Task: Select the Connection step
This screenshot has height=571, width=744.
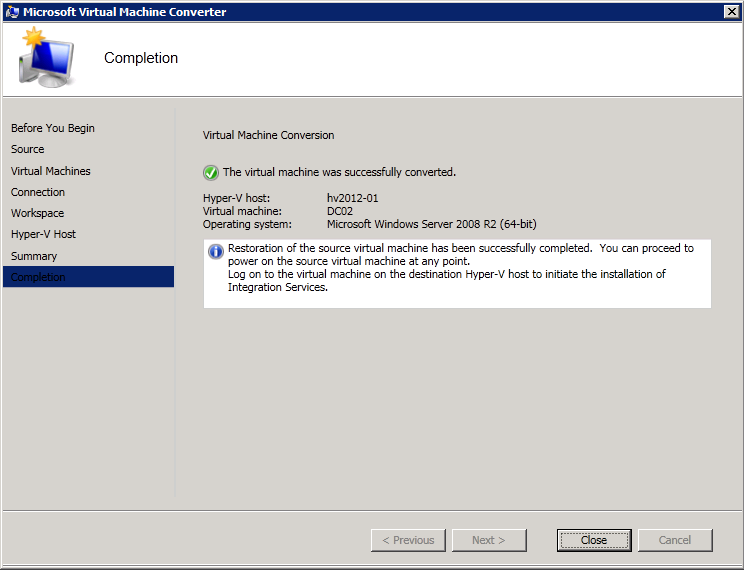Action: (x=37, y=192)
